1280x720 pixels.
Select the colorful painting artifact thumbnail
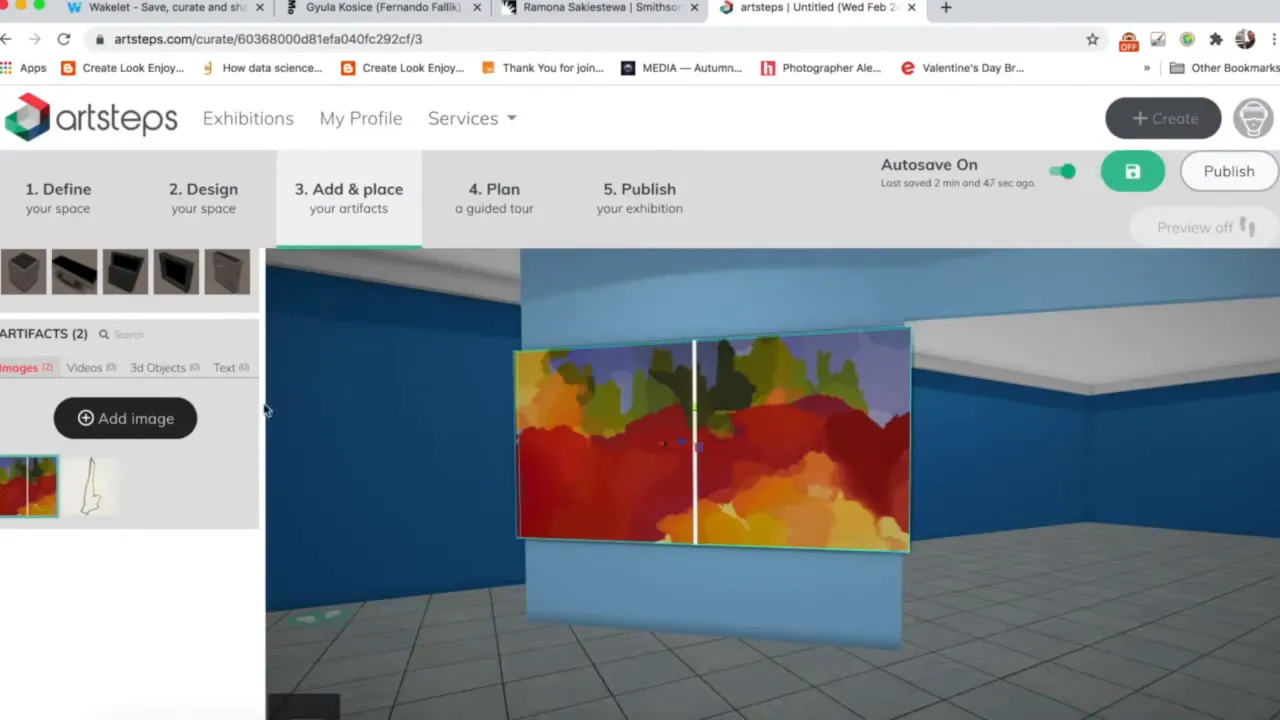[x=29, y=486]
